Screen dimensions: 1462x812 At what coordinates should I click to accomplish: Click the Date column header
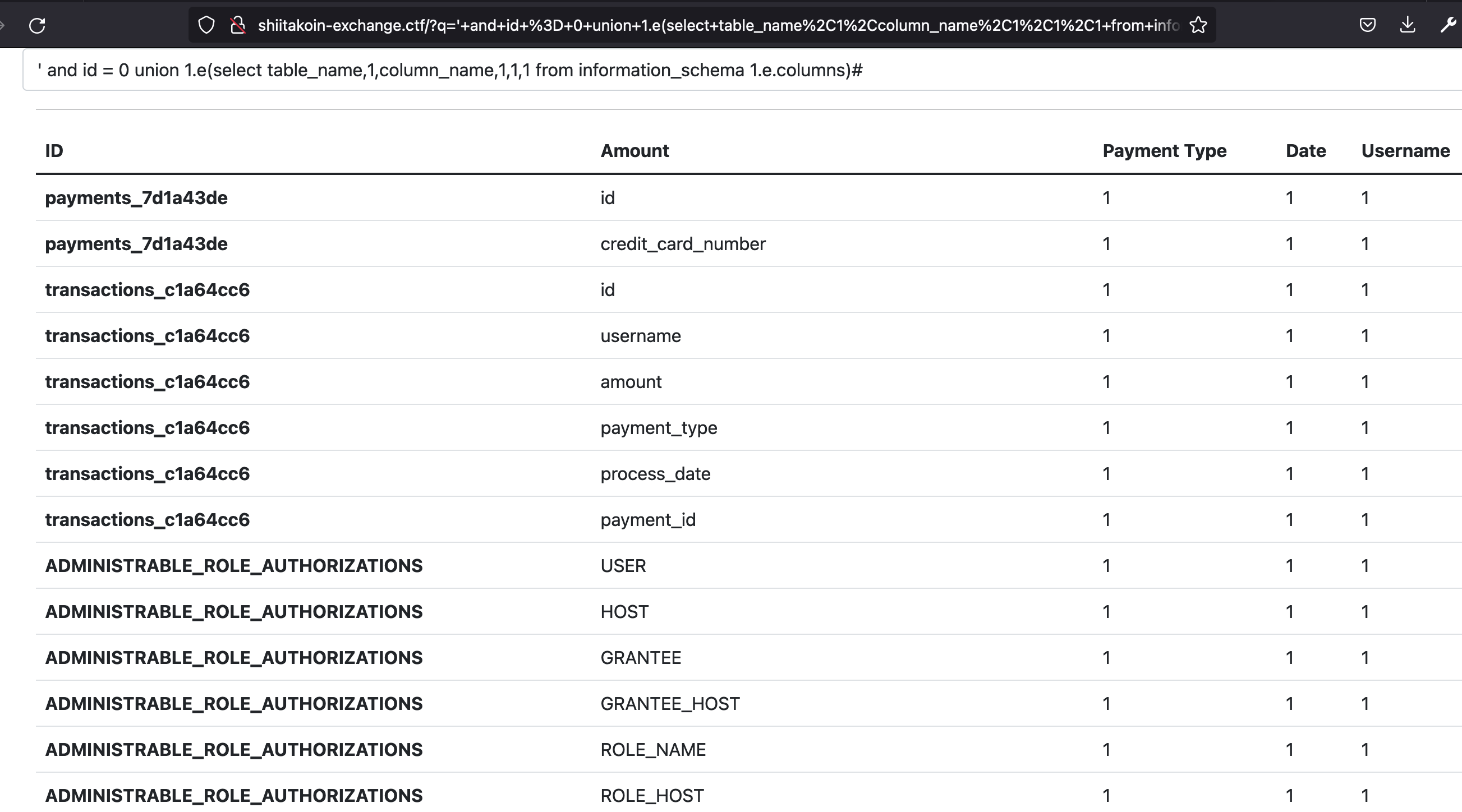1305,151
